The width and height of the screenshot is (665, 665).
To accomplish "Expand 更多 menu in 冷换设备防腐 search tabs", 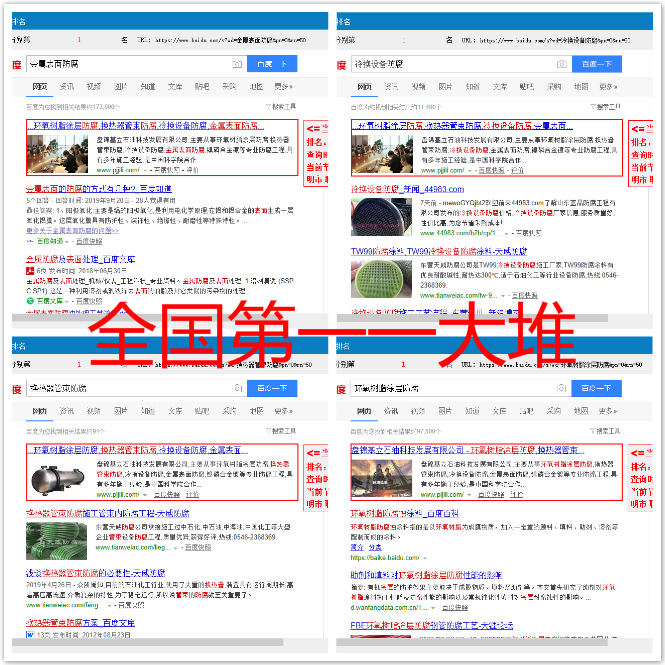I will pyautogui.click(x=607, y=86).
